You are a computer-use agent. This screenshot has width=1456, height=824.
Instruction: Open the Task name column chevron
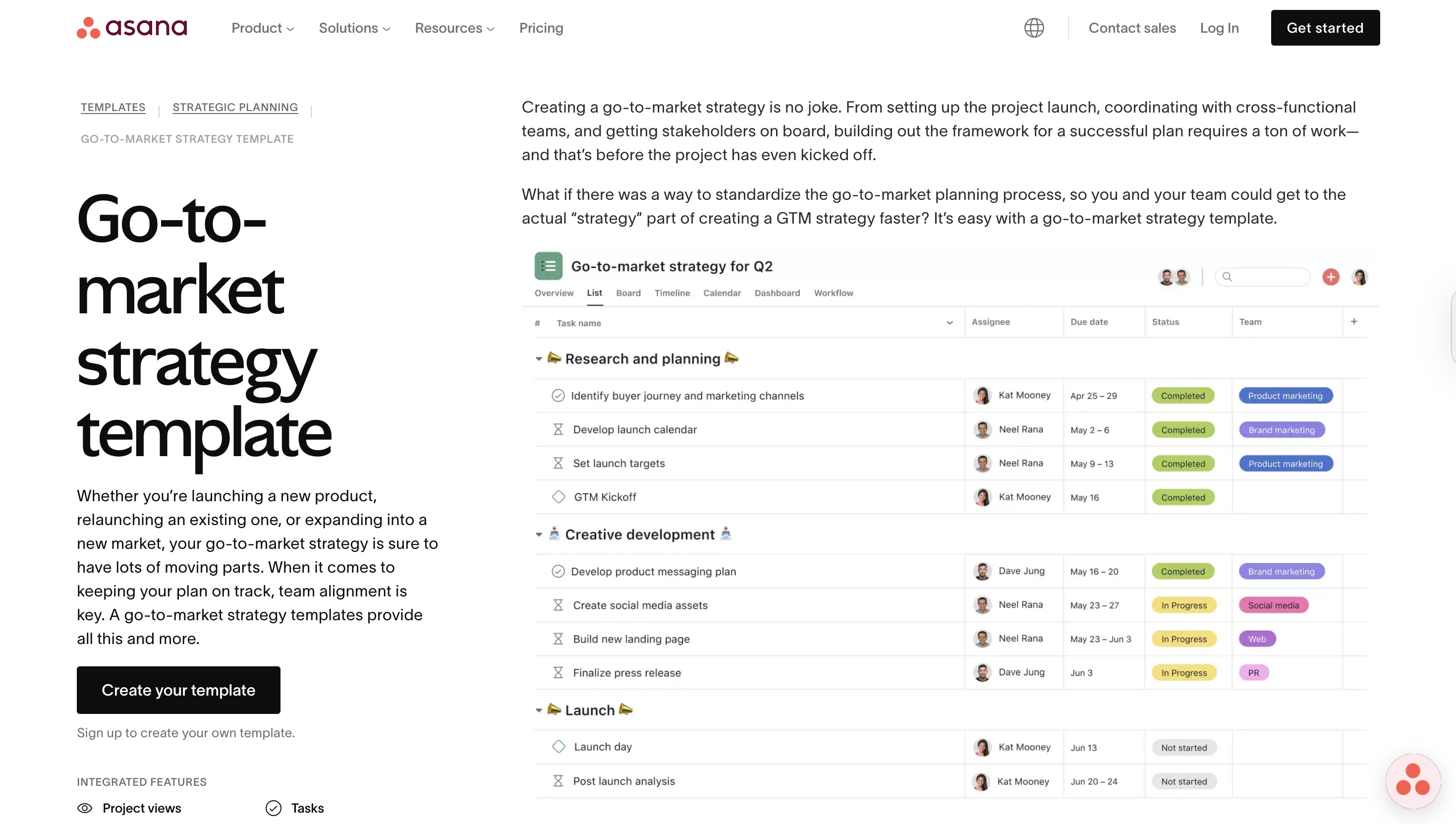(950, 323)
